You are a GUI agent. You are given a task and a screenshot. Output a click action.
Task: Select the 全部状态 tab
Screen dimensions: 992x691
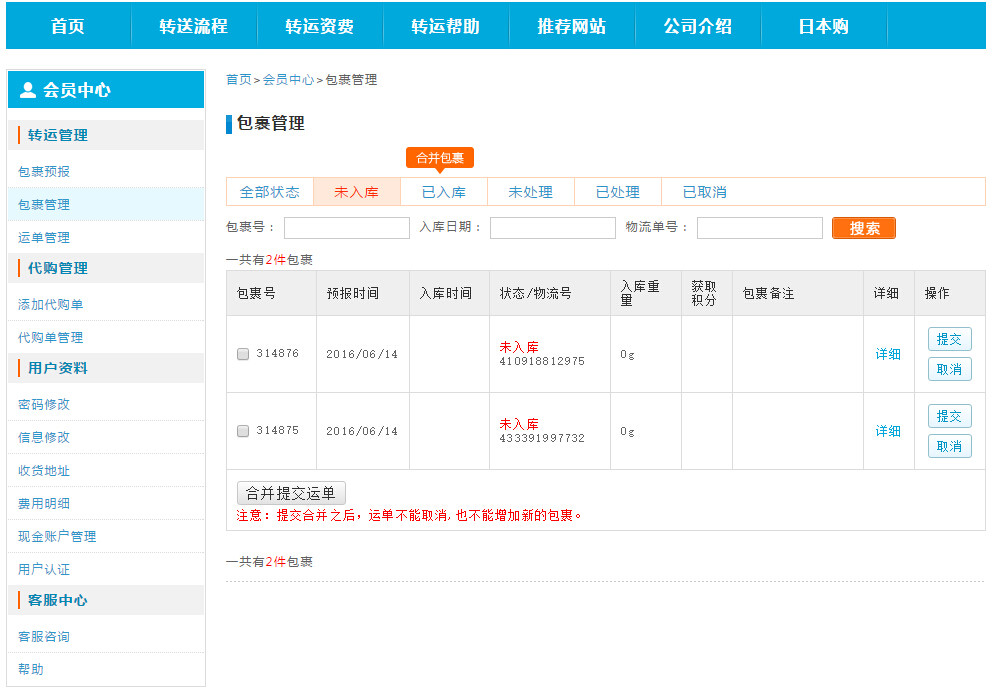click(270, 192)
